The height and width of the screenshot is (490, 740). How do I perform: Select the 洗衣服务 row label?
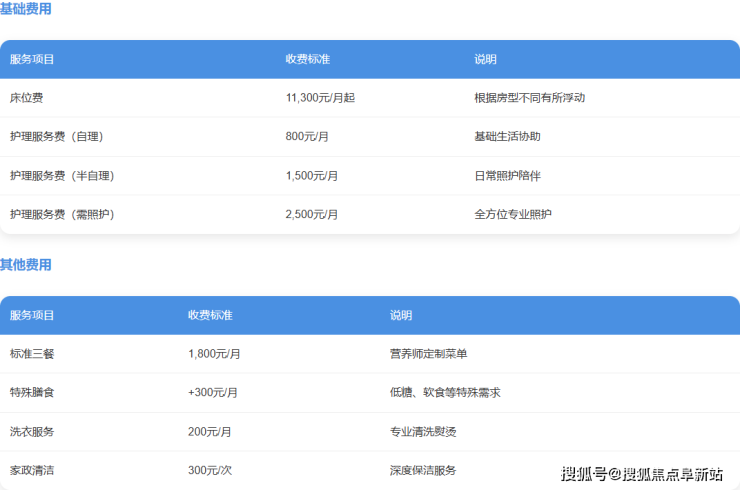click(x=32, y=431)
